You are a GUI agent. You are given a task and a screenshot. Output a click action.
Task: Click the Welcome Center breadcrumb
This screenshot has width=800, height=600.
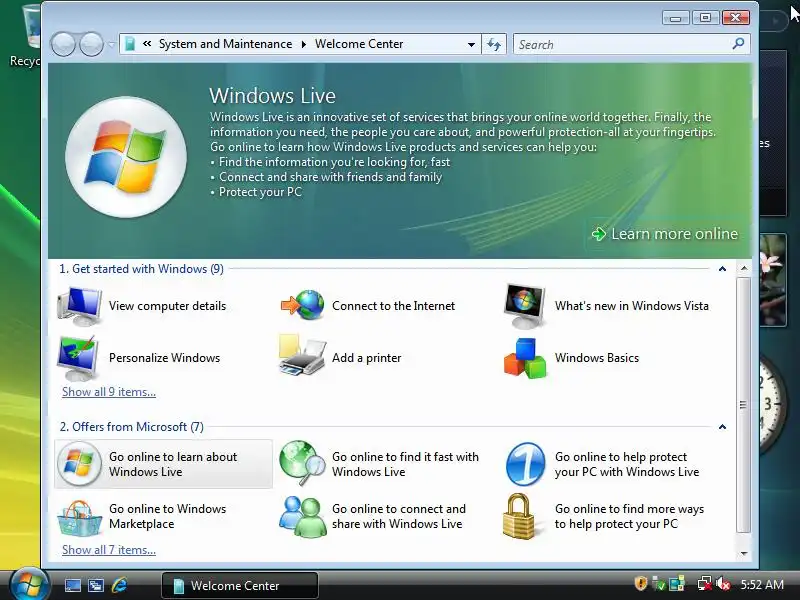pyautogui.click(x=359, y=44)
